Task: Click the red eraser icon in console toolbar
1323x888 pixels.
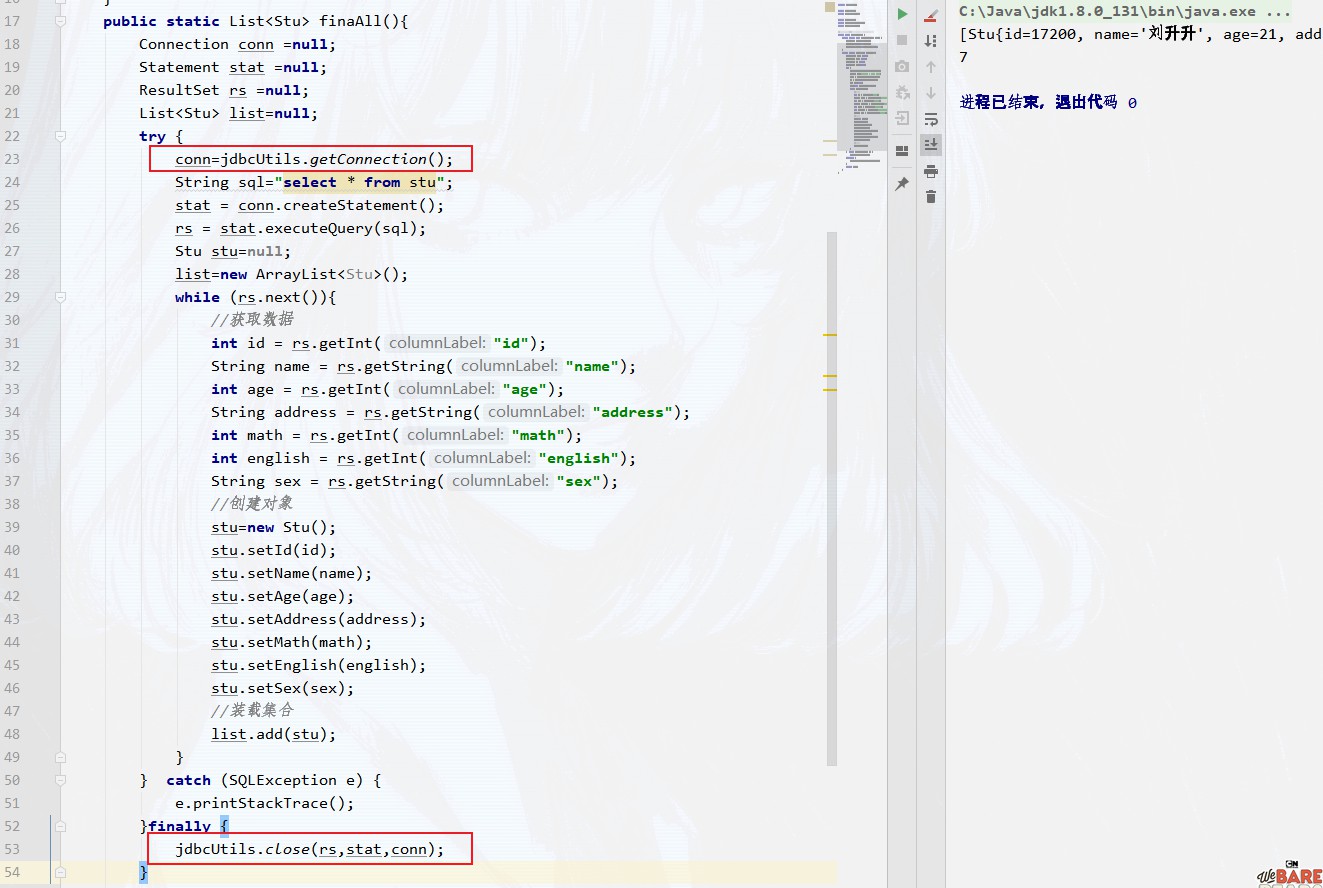Action: [x=931, y=15]
